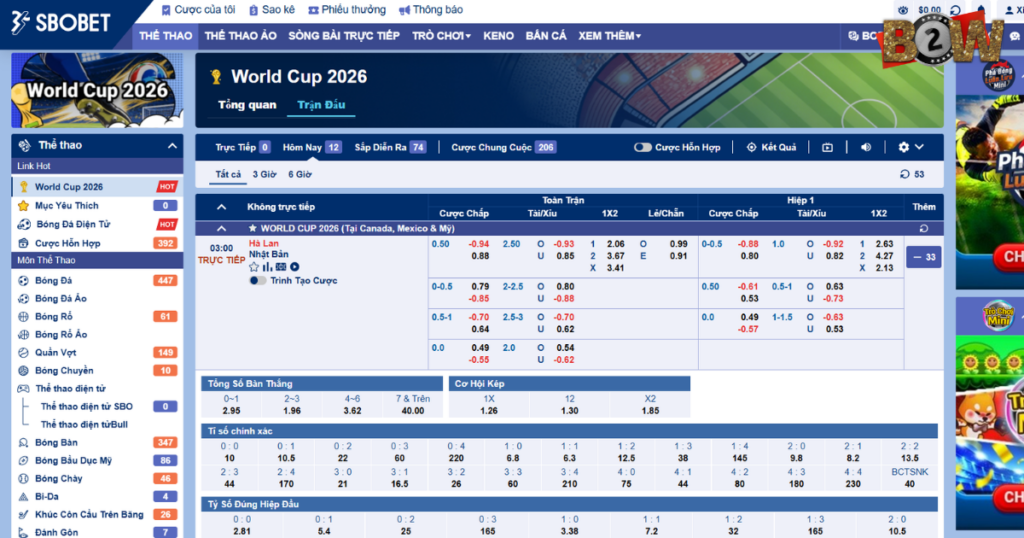Refresh the WORLD CUP 2026 league

923,229
